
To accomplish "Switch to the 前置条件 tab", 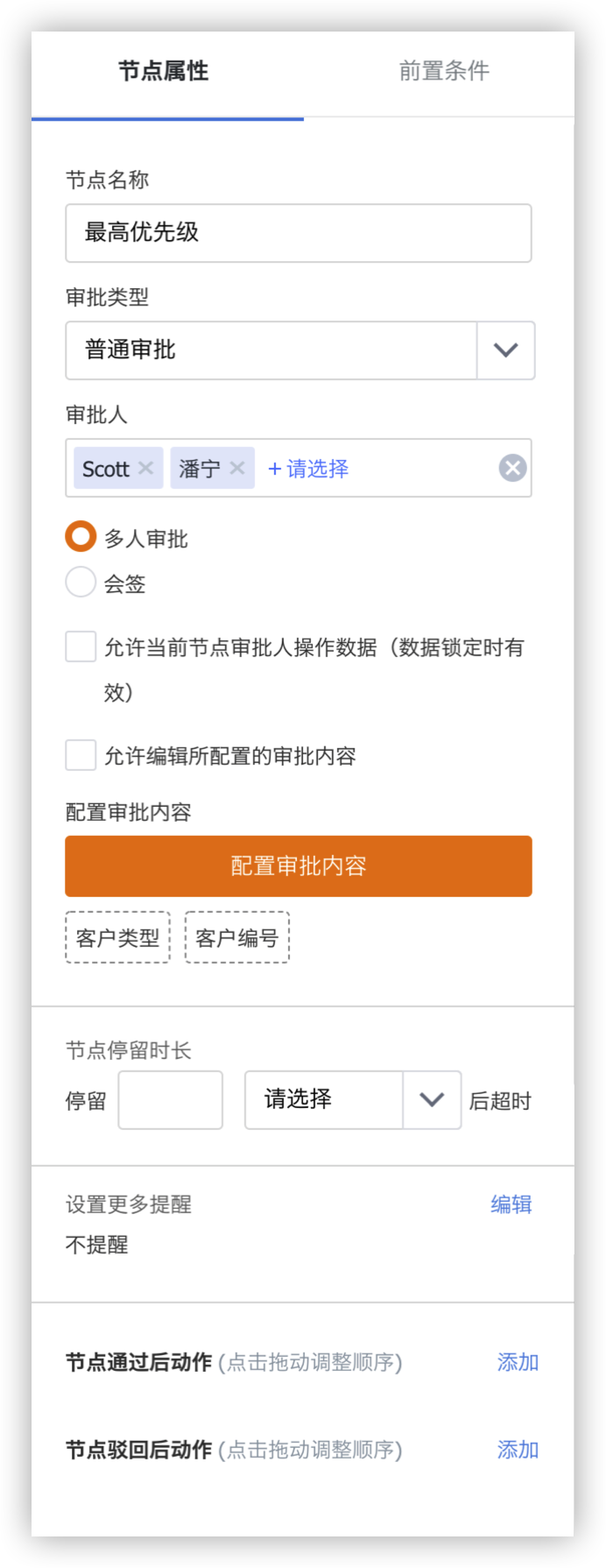I will pos(444,71).
